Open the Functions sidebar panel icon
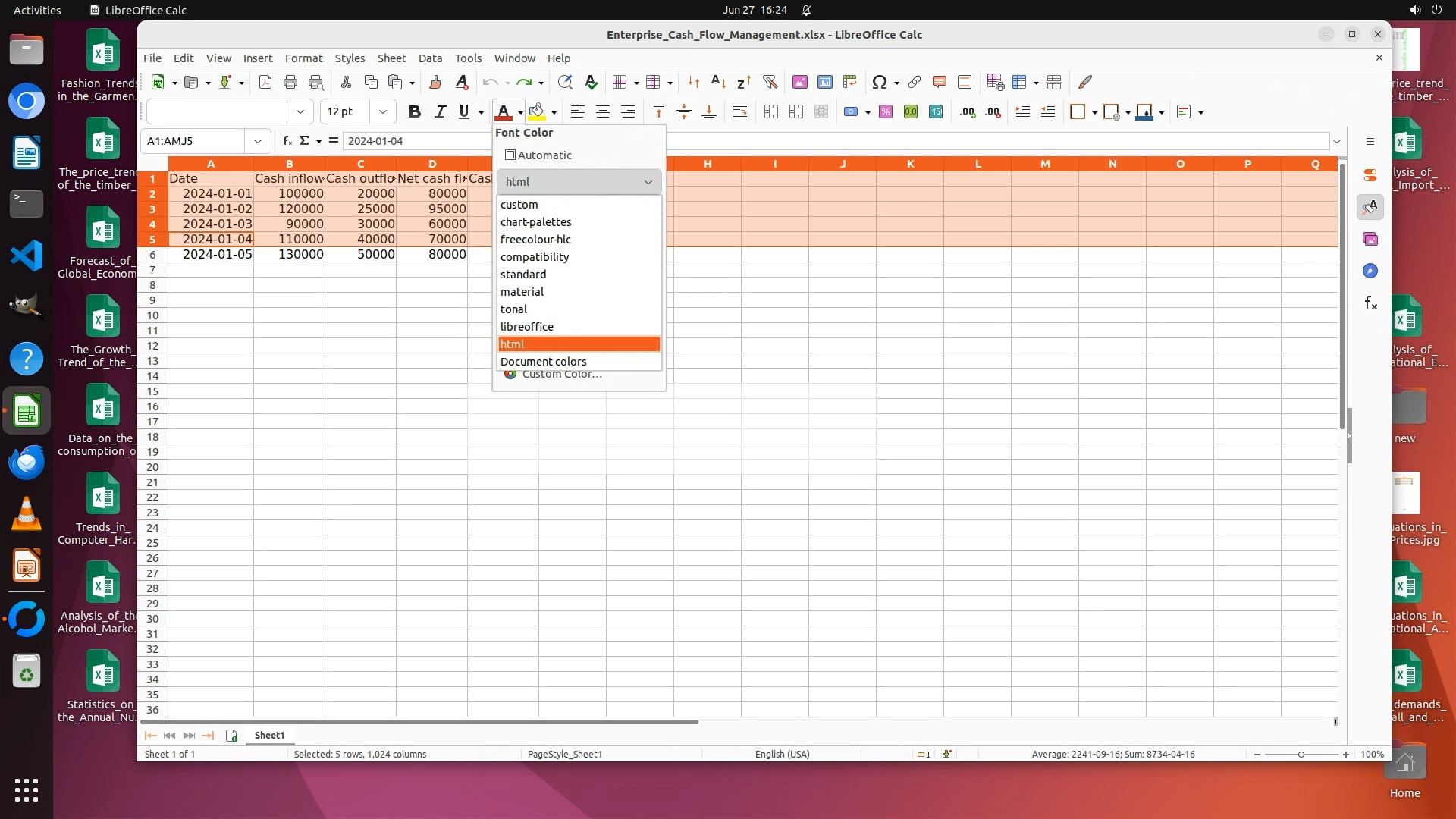 (x=1370, y=303)
